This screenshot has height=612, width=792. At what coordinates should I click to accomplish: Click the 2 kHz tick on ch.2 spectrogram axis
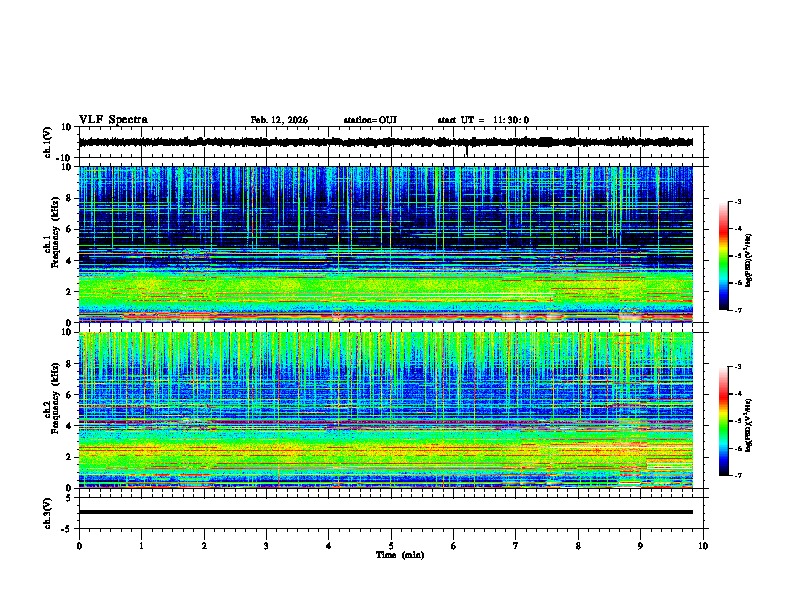pyautogui.click(x=69, y=457)
